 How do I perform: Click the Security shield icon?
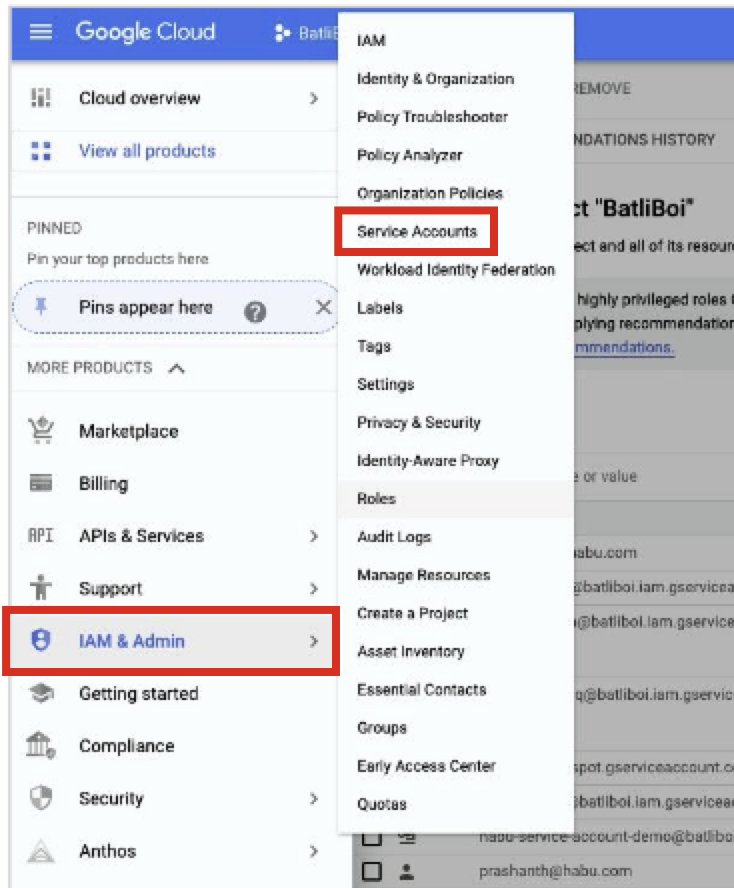coord(41,798)
